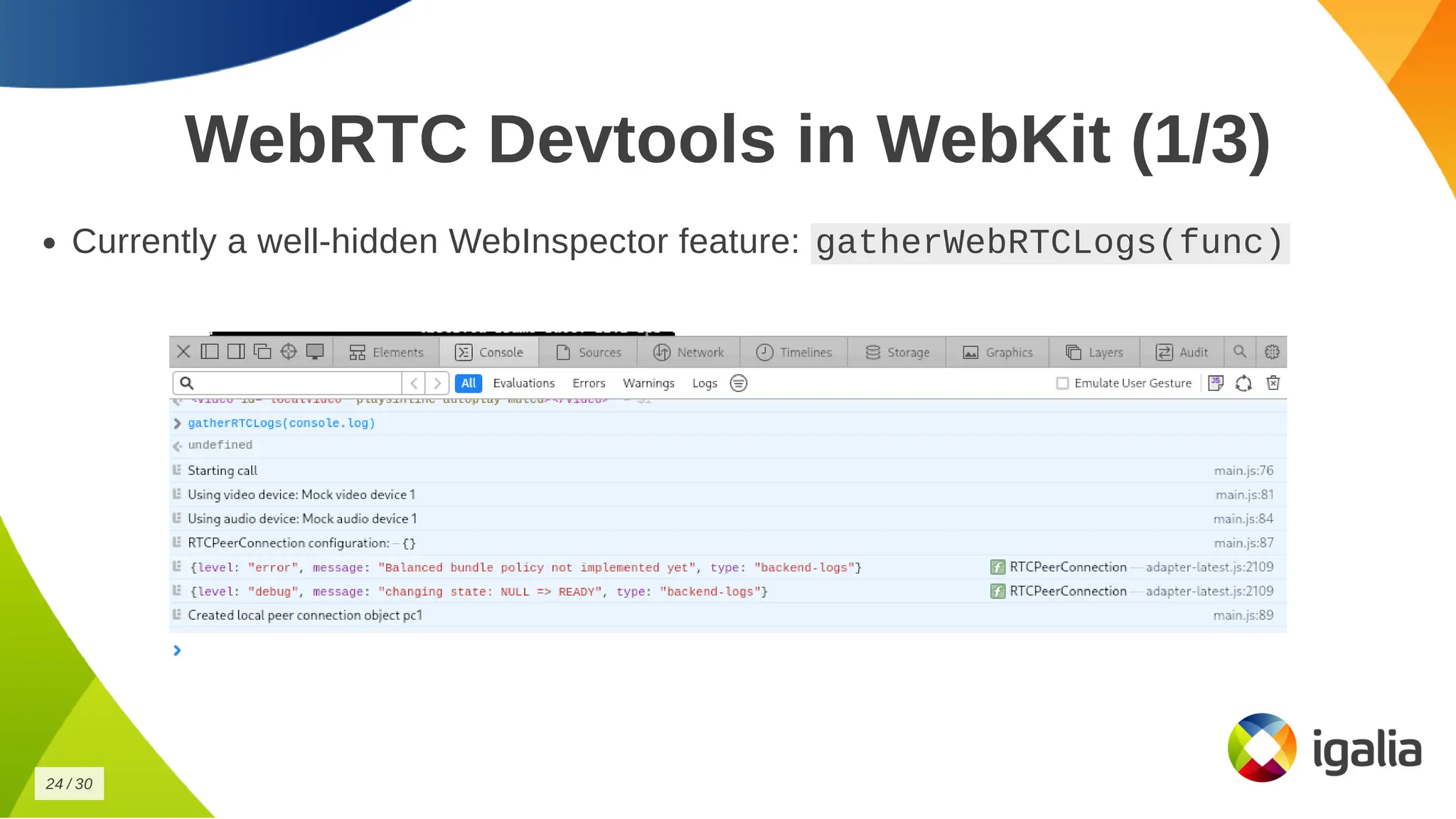Open the Storage tab
This screenshot has width=1456, height=819.
(x=896, y=352)
